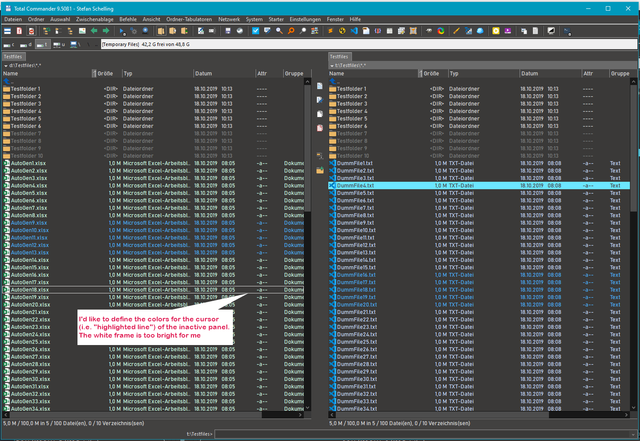Image resolution: width=640 pixels, height=441 pixels.
Task: Open the Ordner-Tabulatoren menu
Action: click(x=189, y=19)
